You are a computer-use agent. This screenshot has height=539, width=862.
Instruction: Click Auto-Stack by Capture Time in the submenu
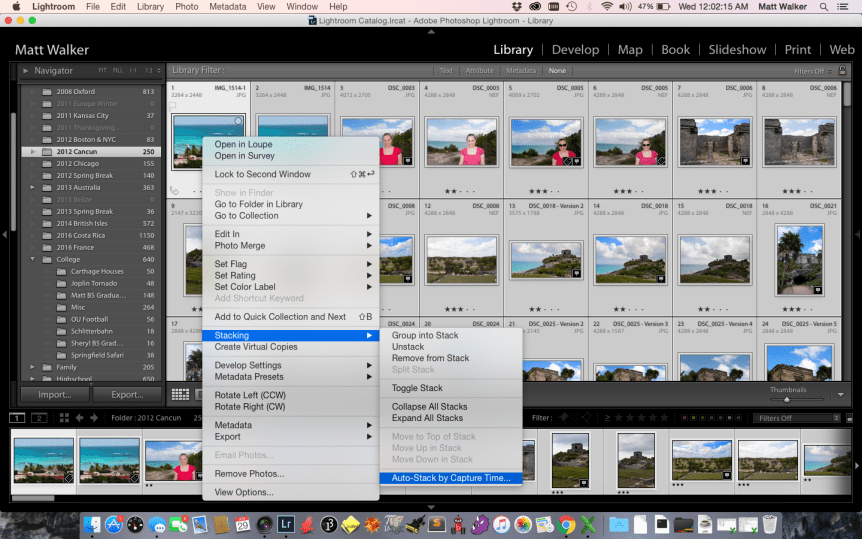point(450,478)
